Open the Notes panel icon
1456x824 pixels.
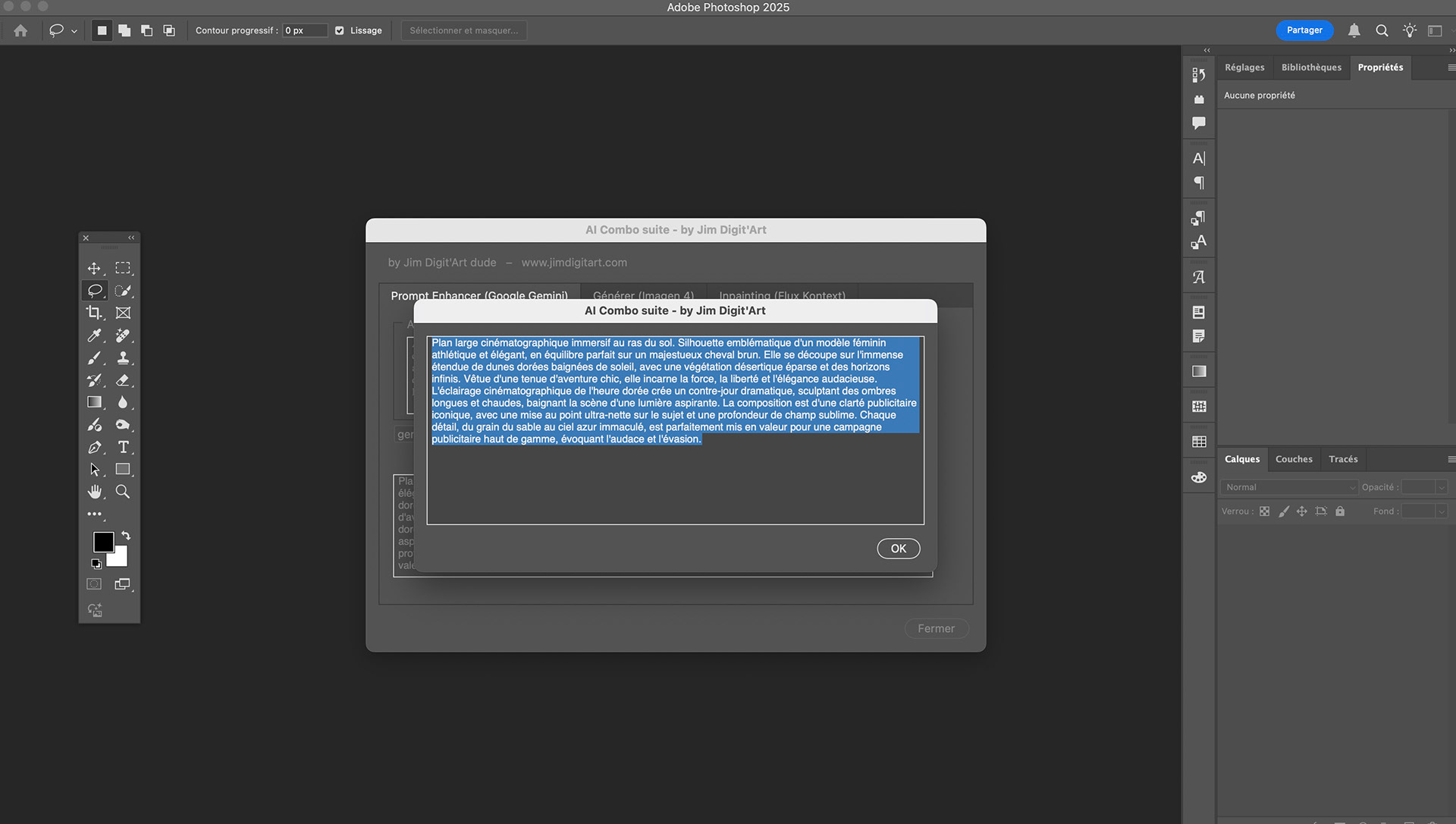tap(1199, 336)
